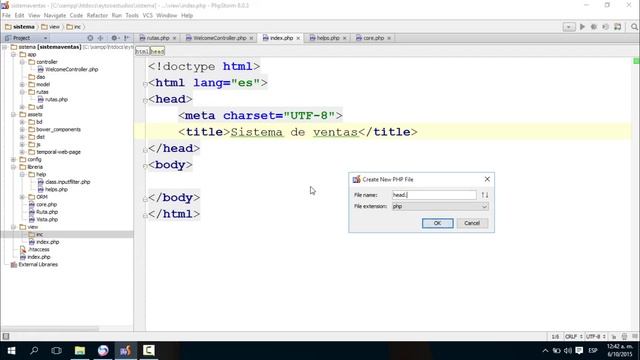
Task: Close the WelcomeController.php tab
Action: coord(251,38)
